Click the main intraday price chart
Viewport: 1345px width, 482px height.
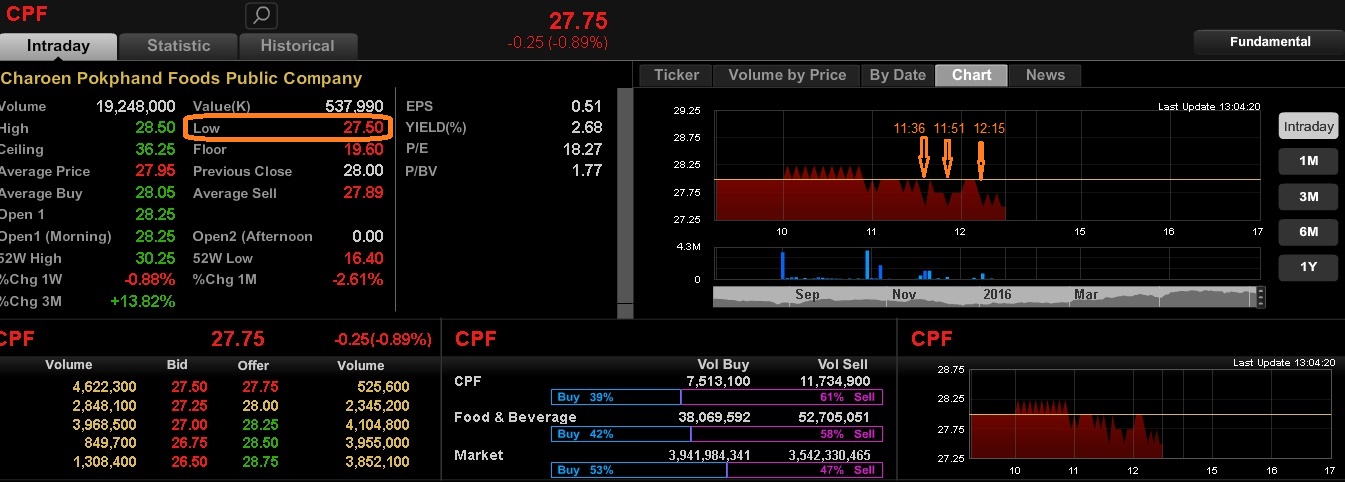[986, 165]
